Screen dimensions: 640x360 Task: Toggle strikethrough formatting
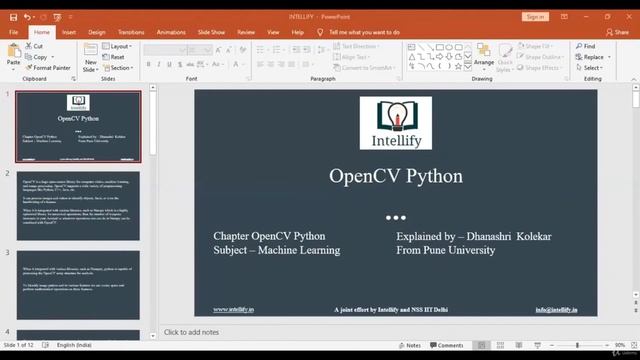[x=190, y=64]
